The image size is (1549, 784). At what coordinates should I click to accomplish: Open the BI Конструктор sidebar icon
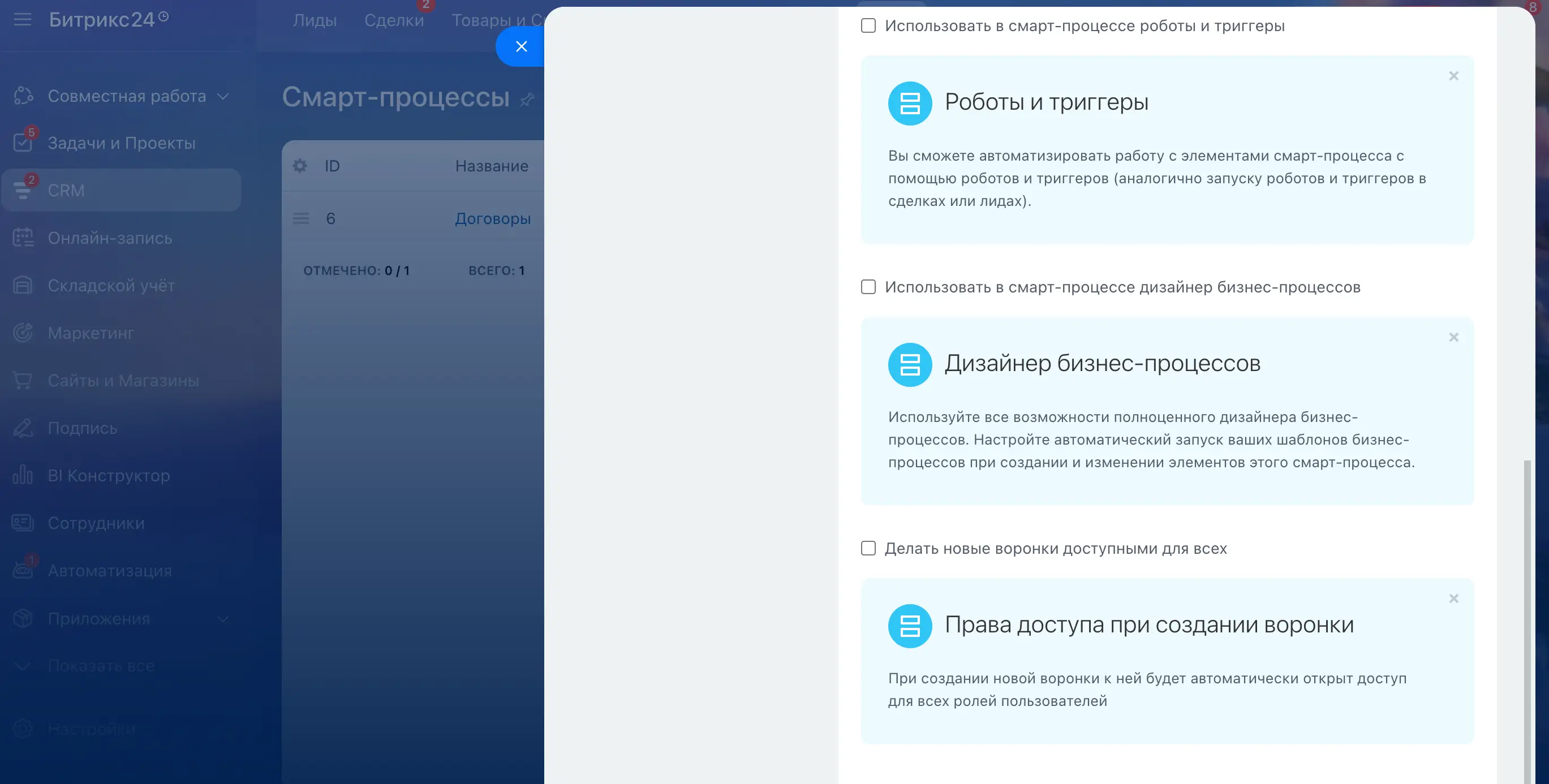tap(23, 476)
